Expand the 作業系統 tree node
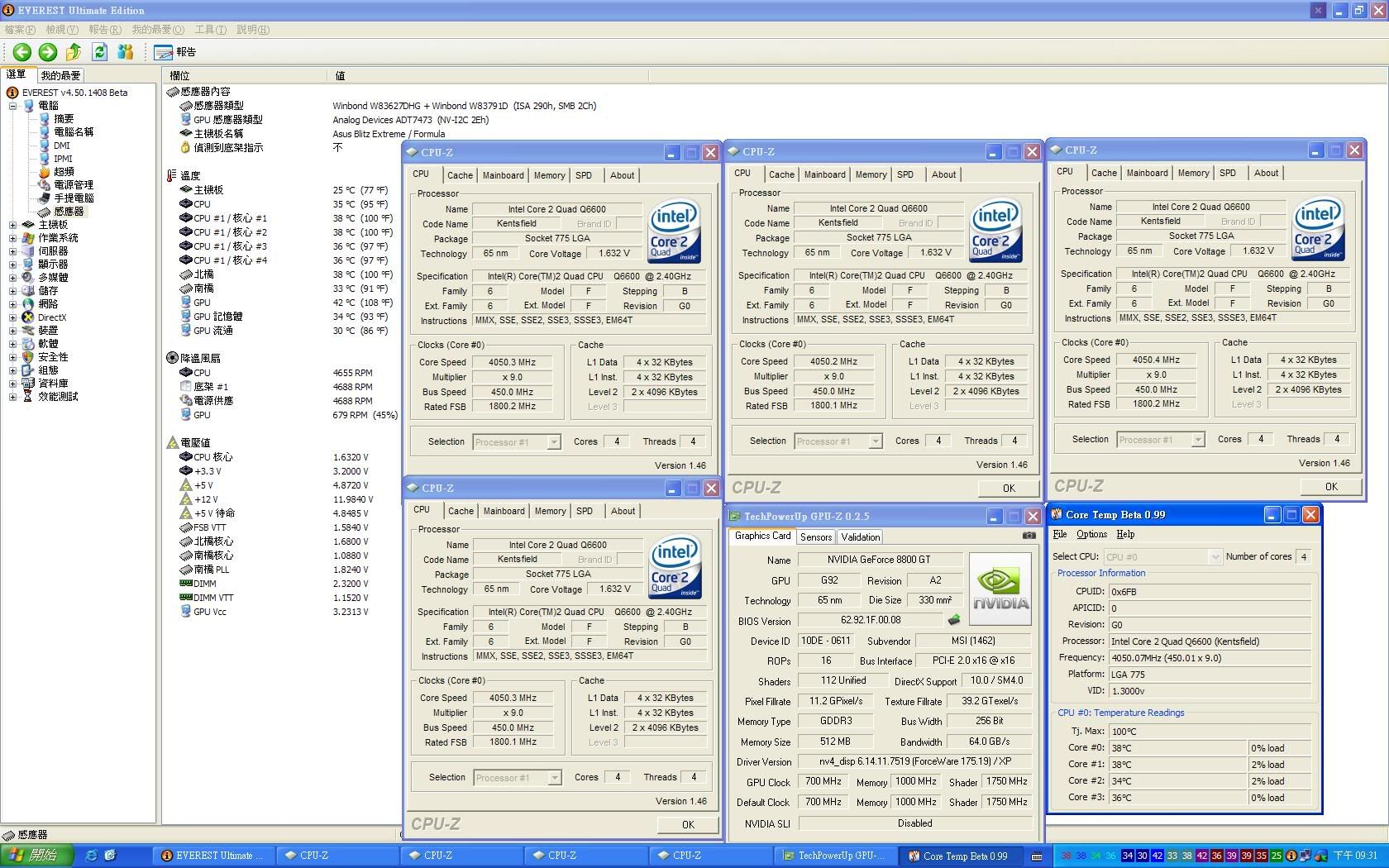The width and height of the screenshot is (1389, 868). coord(12,238)
